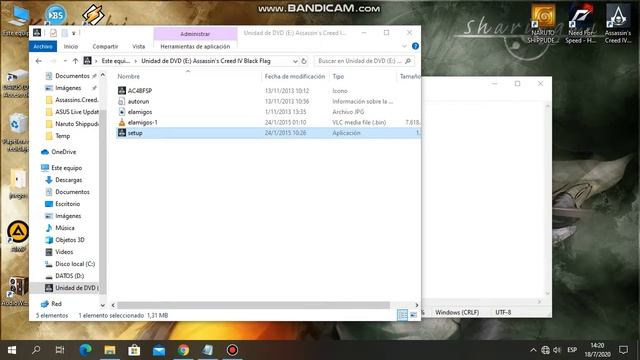Open Descargas folder in sidebar

[63, 180]
